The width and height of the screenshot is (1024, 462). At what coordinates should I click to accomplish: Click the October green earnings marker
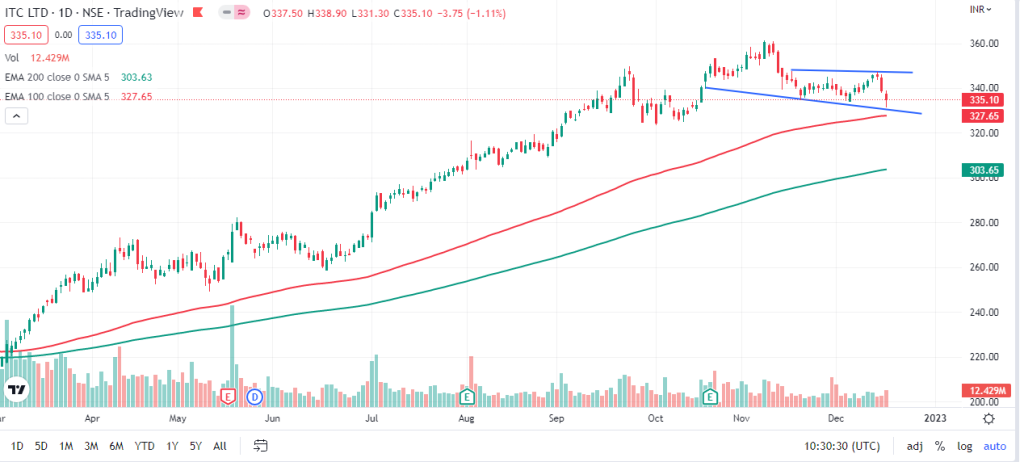710,397
